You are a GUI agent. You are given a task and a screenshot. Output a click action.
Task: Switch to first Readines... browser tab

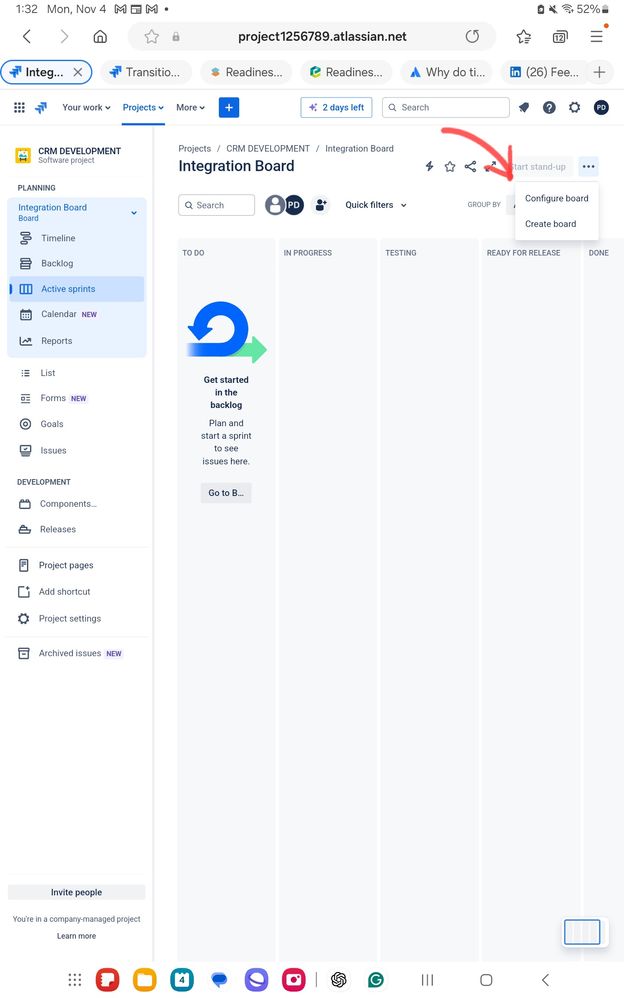246,73
